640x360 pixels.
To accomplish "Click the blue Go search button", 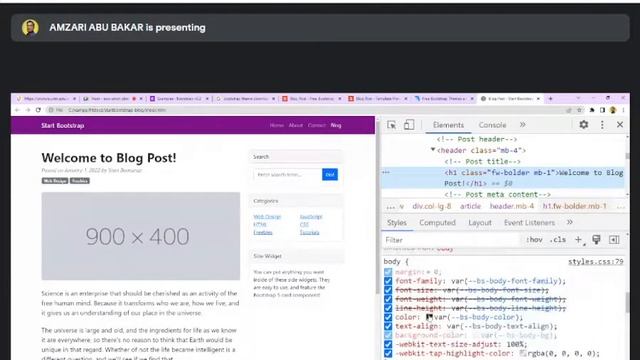I will click(330, 174).
